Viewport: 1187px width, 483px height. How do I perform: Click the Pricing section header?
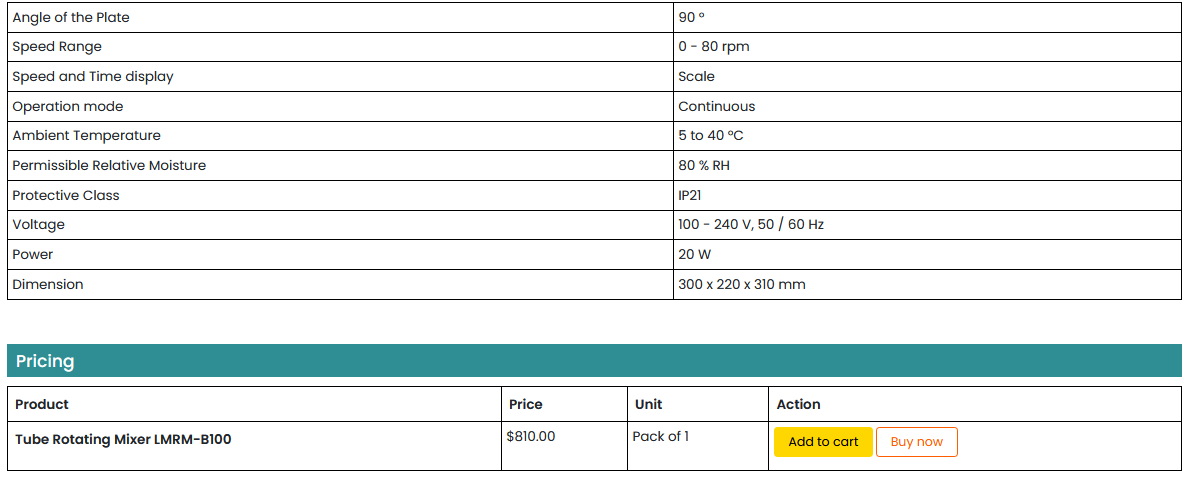click(45, 361)
